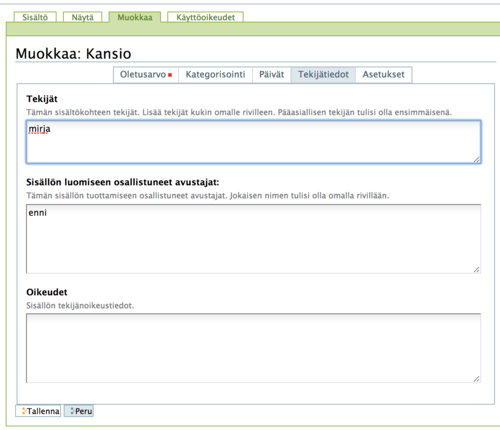Click the avustajat text area containing enni

point(254,239)
